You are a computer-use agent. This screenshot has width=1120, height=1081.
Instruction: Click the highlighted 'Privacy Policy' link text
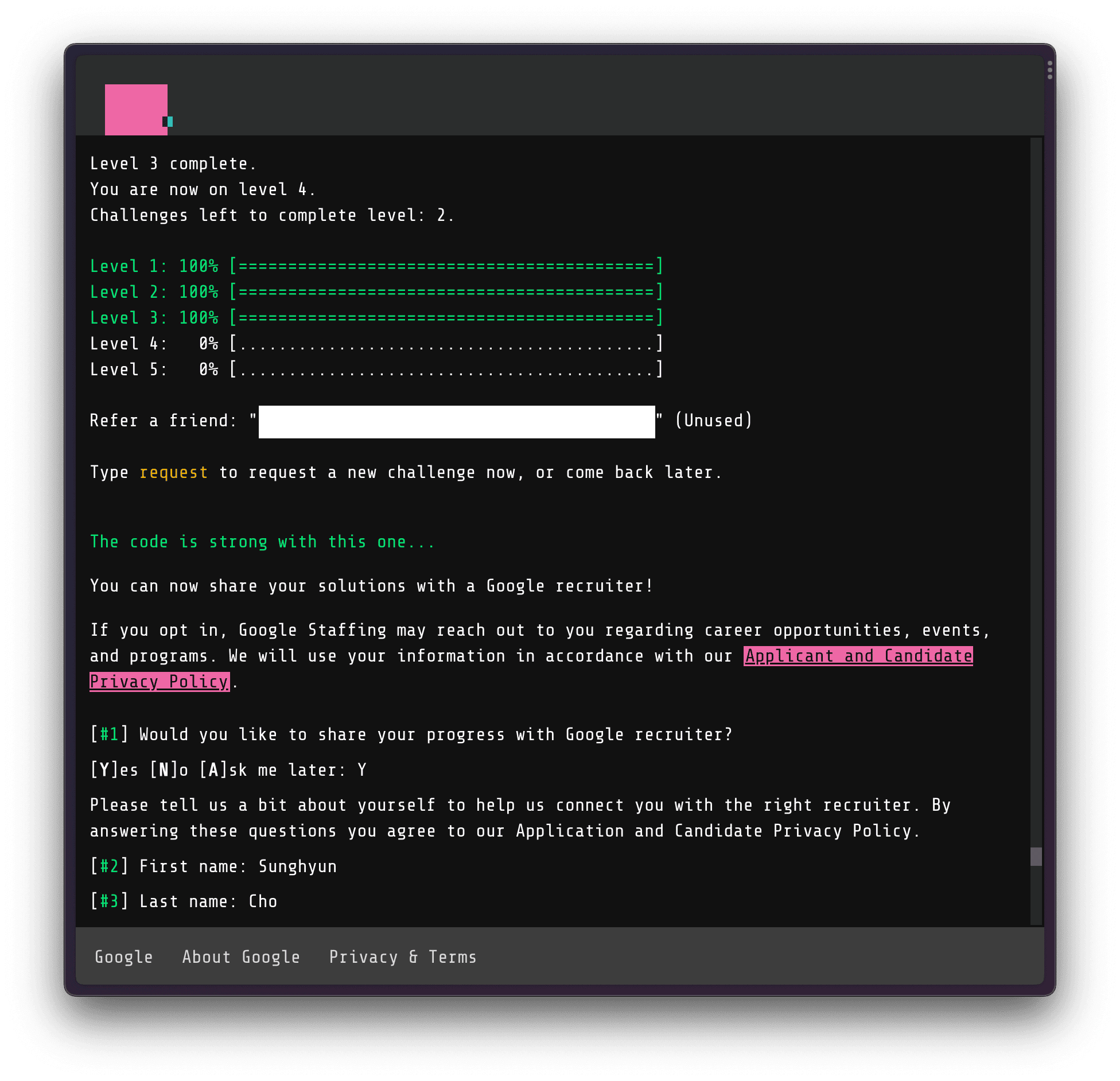coord(160,682)
